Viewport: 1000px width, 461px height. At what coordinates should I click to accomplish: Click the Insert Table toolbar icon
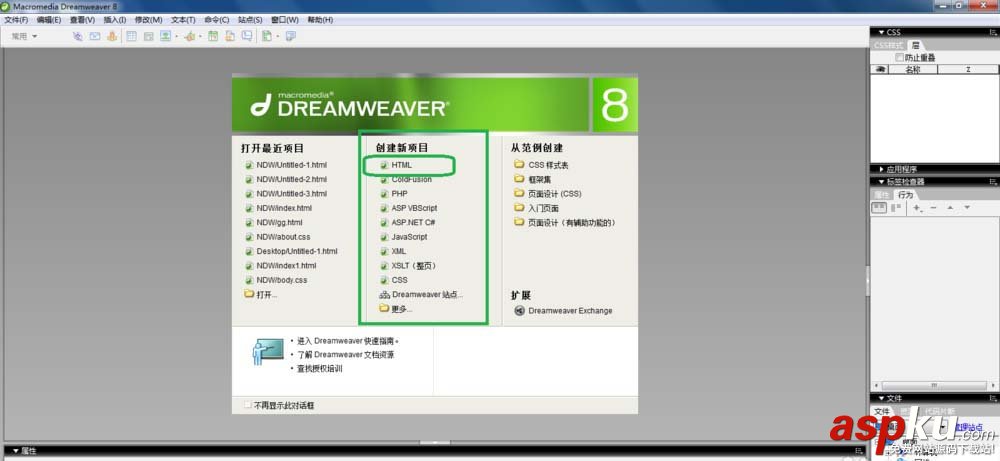pyautogui.click(x=131, y=36)
